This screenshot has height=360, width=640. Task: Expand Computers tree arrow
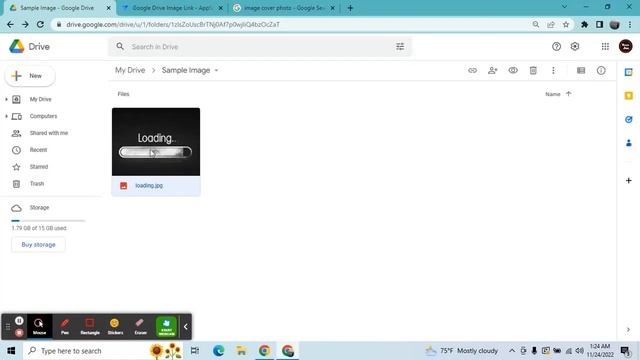tap(6, 116)
